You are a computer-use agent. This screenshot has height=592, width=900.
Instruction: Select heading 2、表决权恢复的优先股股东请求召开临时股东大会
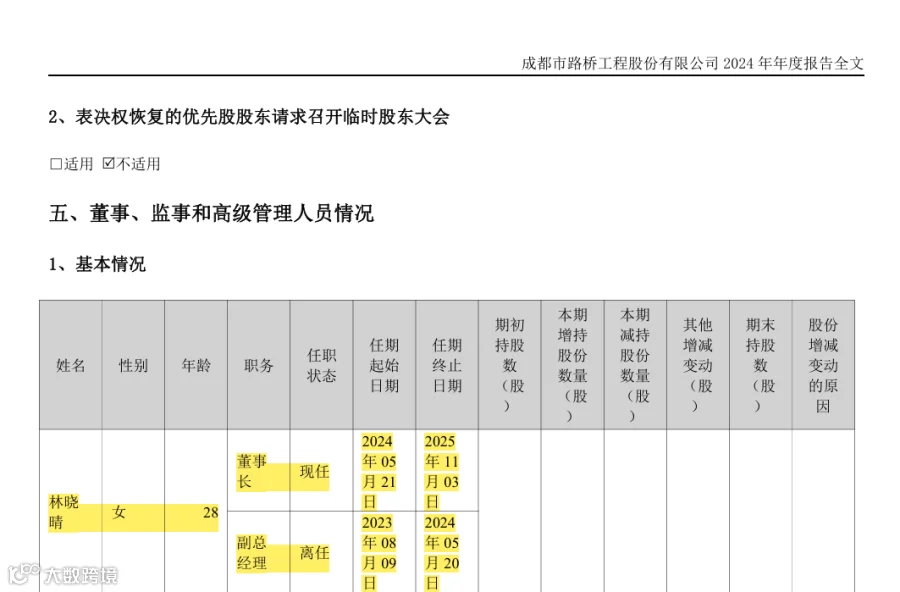(250, 117)
